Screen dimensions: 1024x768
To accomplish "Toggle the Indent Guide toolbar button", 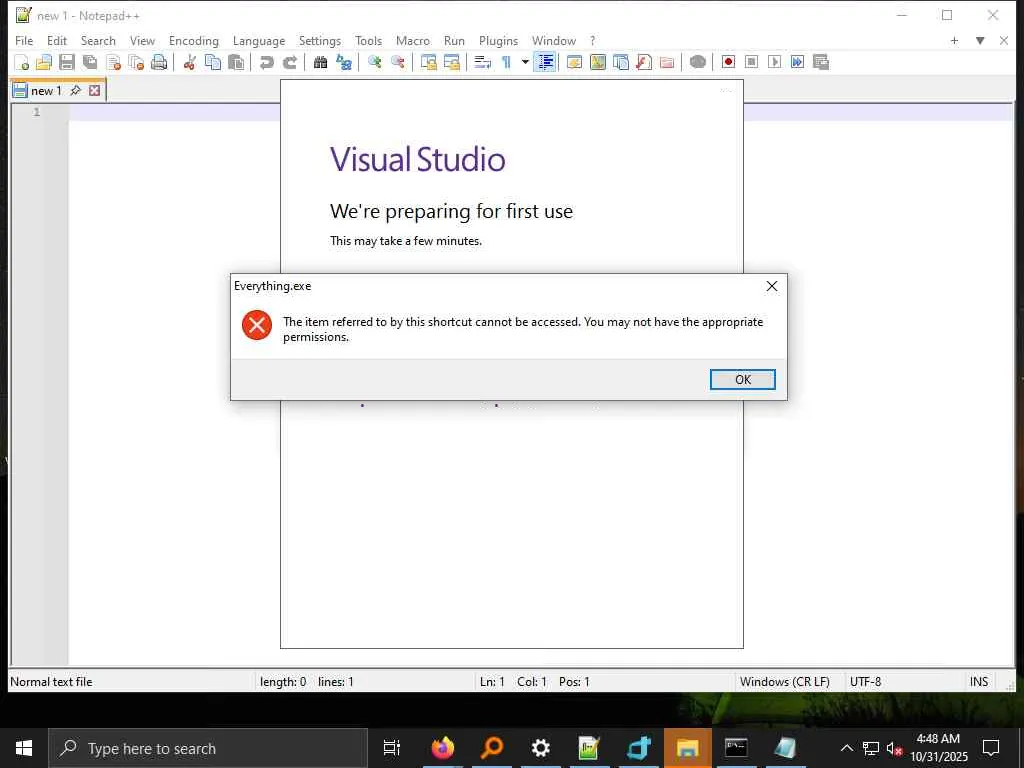I will (x=545, y=62).
